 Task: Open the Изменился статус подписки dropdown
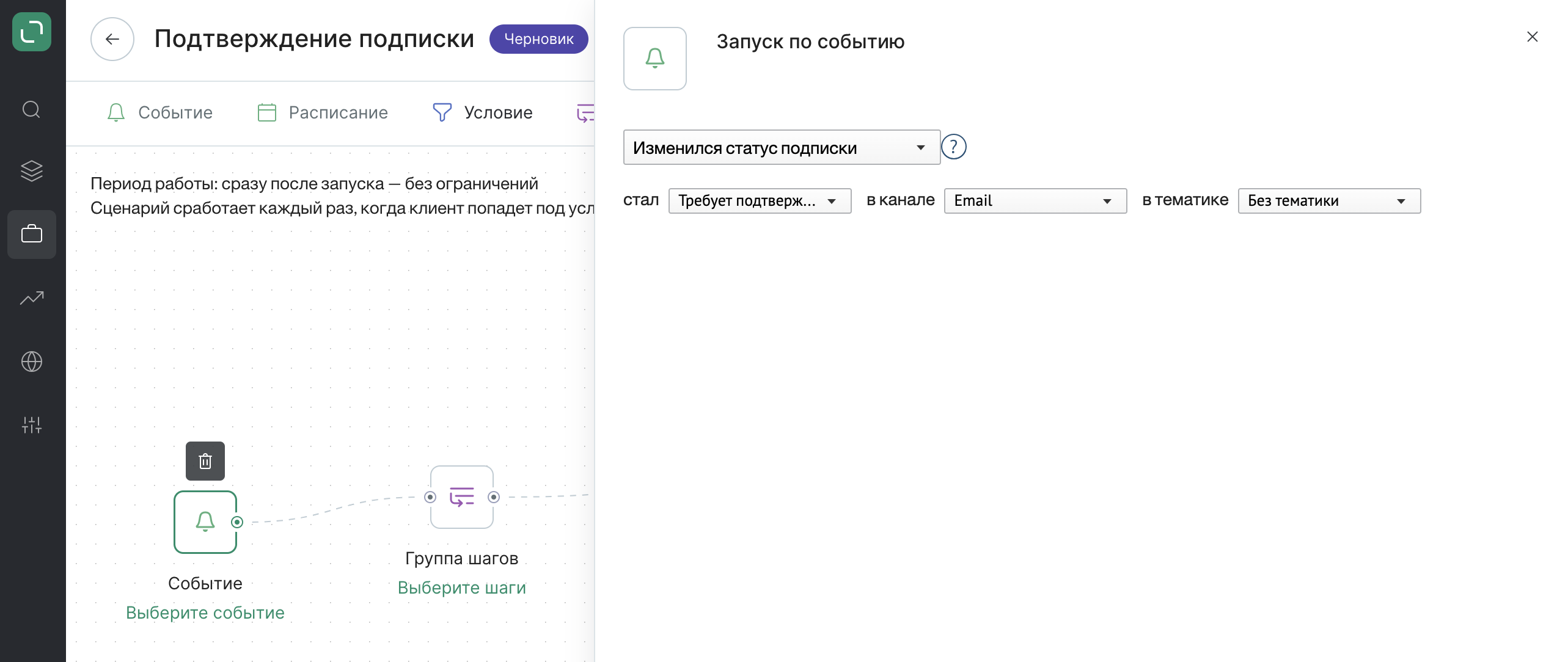pos(782,148)
